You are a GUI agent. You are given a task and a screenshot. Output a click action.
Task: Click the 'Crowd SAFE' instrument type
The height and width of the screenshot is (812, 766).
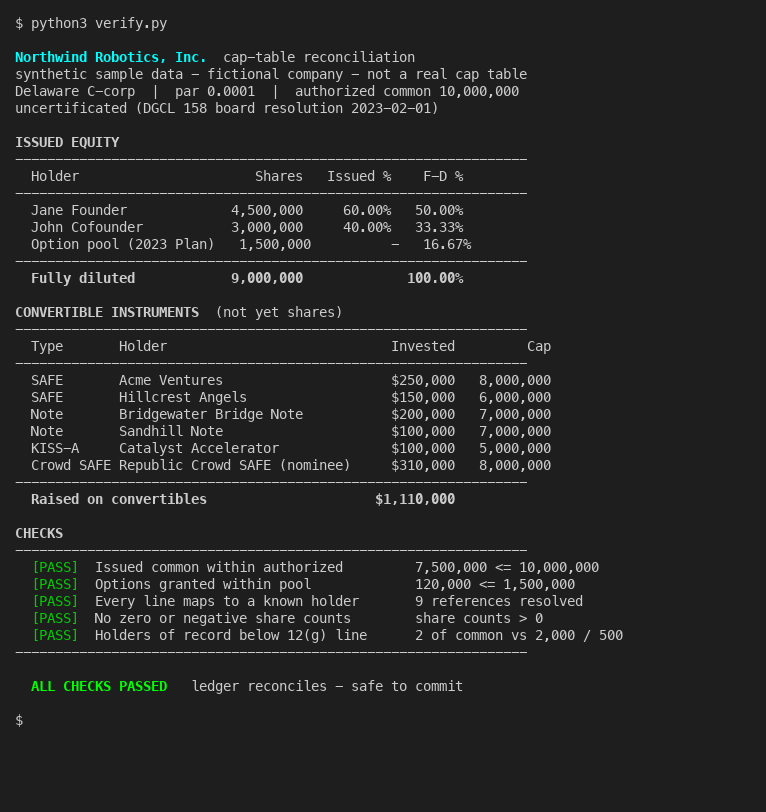71,466
